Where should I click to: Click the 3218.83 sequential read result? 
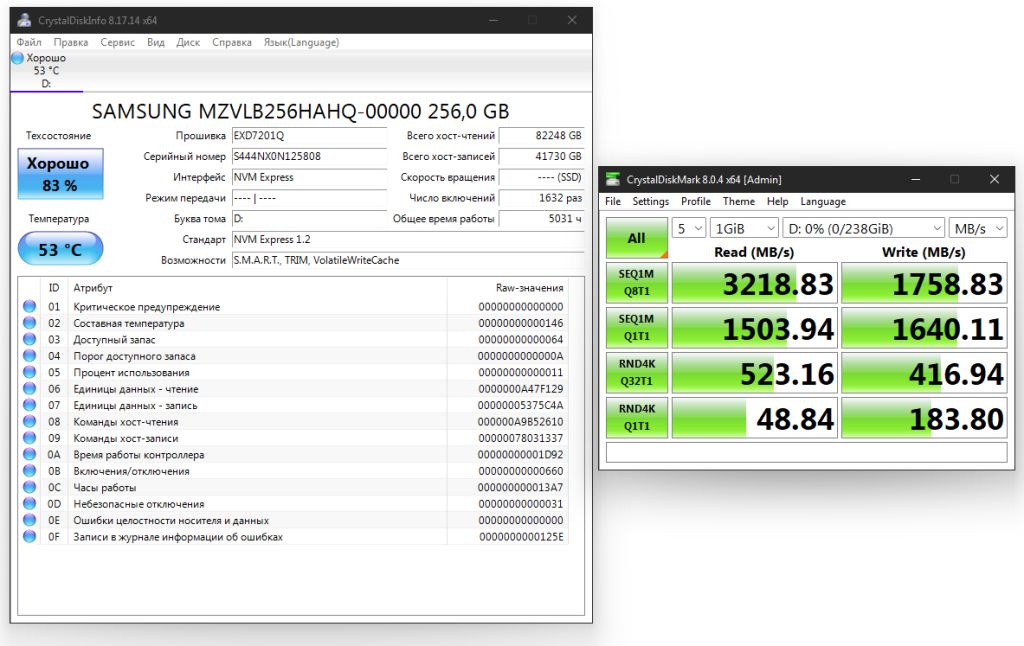pos(755,283)
